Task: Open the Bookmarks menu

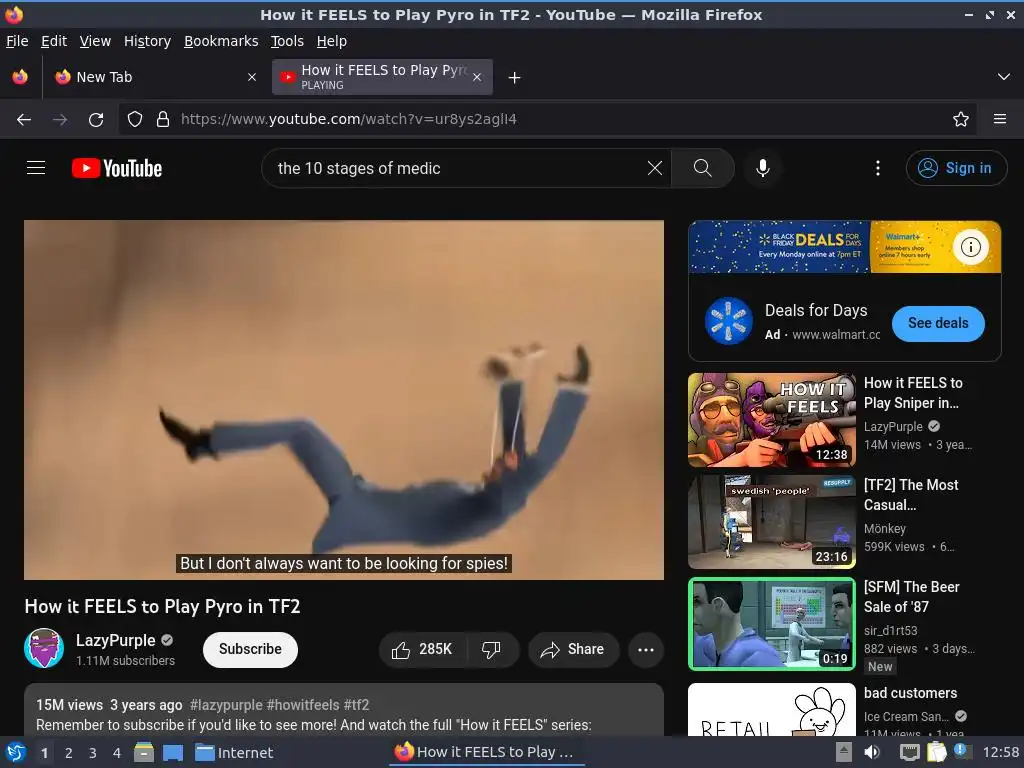Action: pos(221,41)
